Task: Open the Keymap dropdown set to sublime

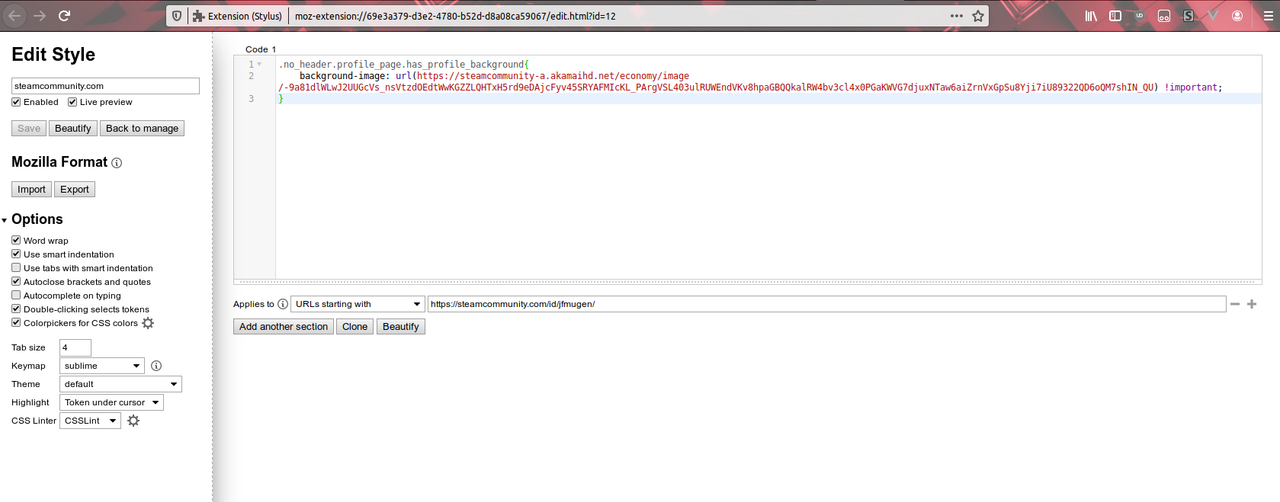Action: [x=103, y=366]
